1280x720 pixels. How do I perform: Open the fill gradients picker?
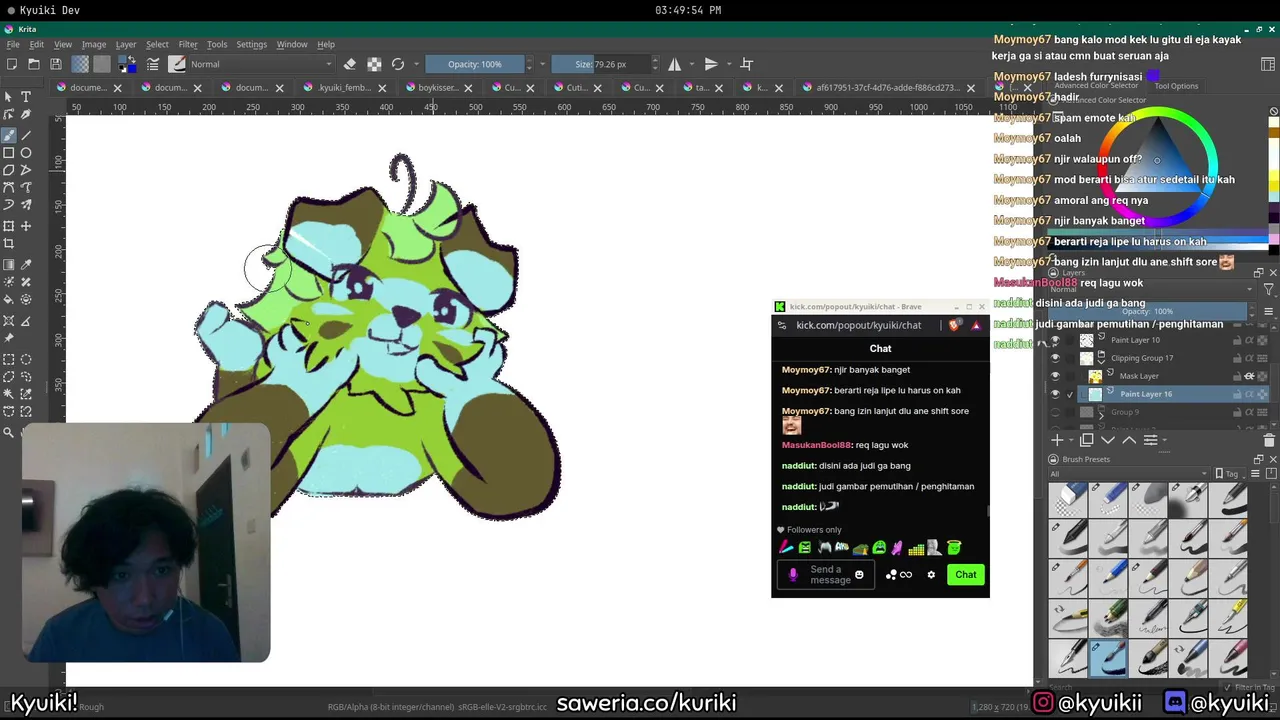(x=81, y=64)
